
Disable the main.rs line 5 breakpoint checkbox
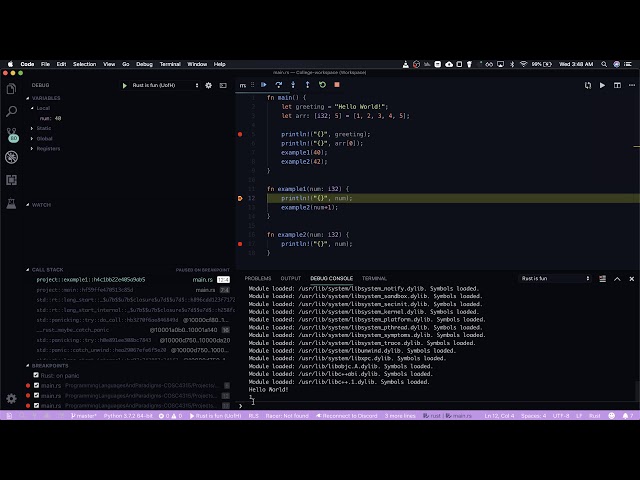click(x=36, y=385)
